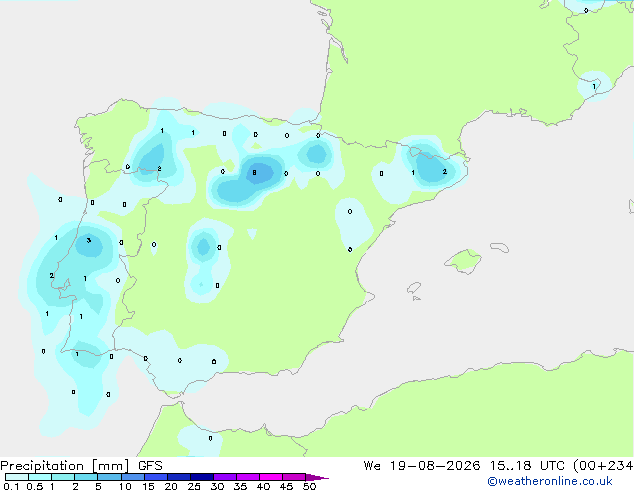Click the '8' precipitation value in northern Spain

pos(254,173)
